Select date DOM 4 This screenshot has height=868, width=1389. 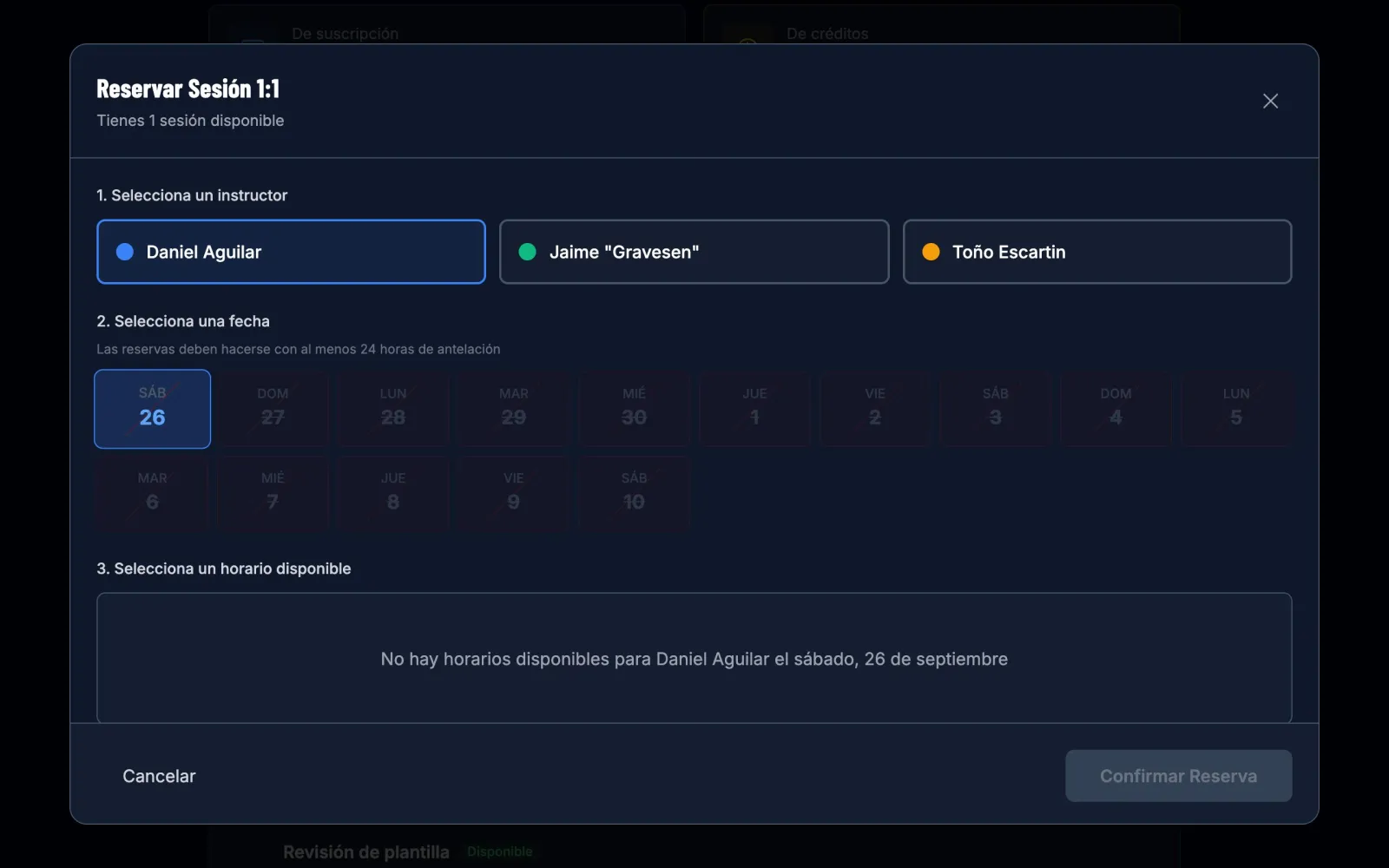(1116, 409)
